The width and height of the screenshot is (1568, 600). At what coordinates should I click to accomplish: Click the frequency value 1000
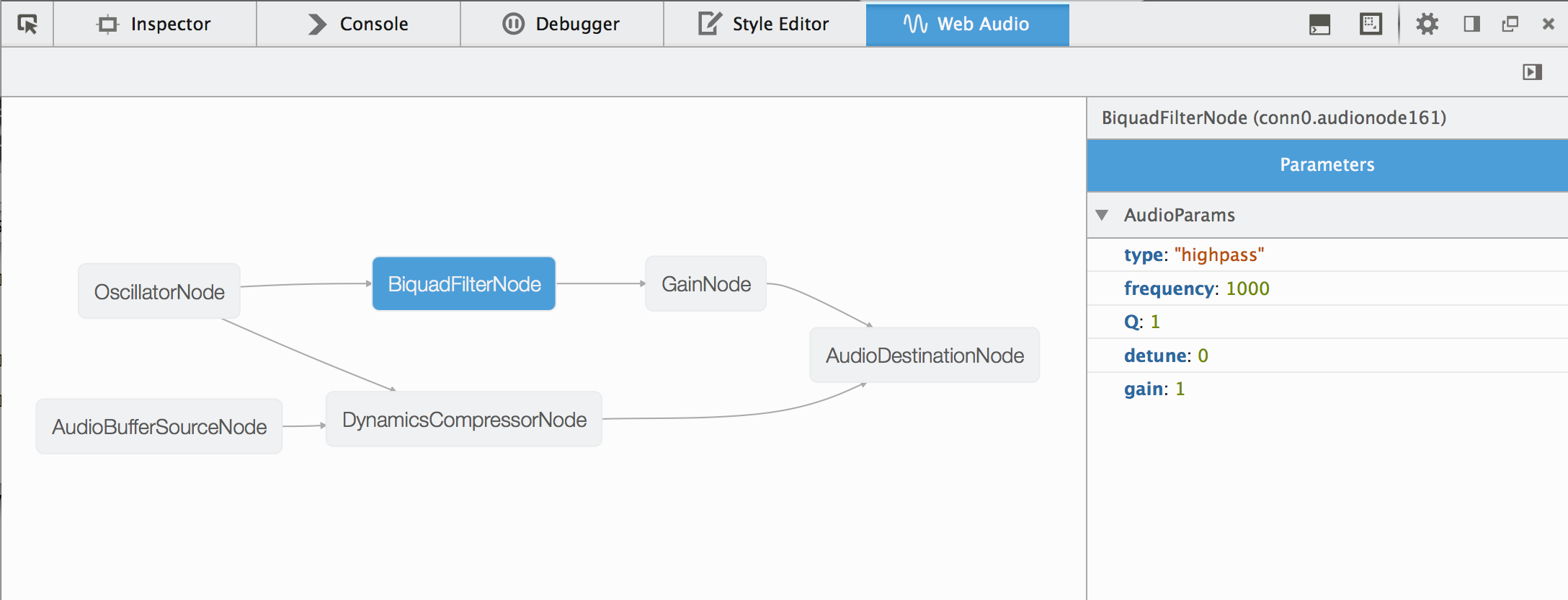(x=1248, y=288)
